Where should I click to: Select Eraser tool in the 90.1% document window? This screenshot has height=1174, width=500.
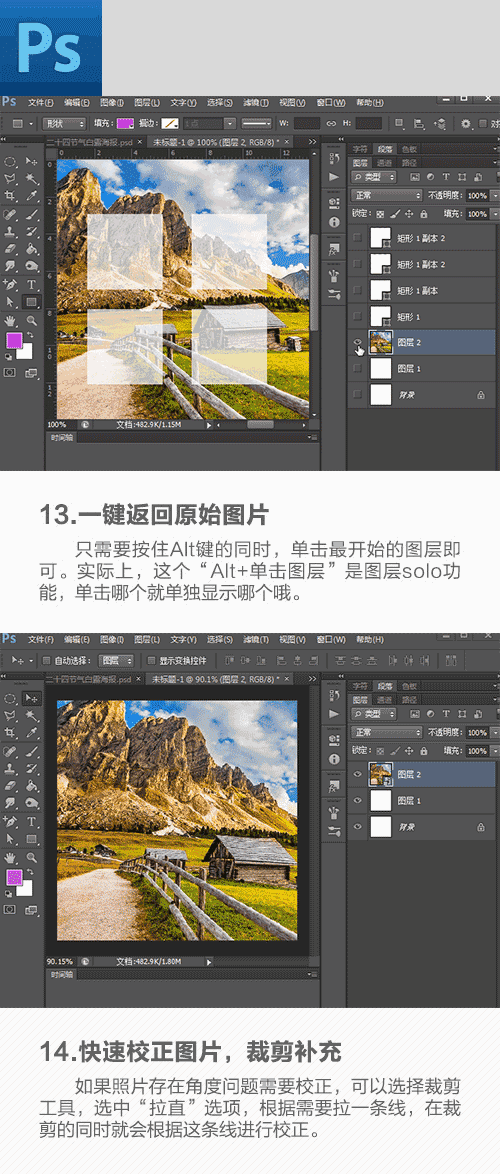(x=10, y=785)
